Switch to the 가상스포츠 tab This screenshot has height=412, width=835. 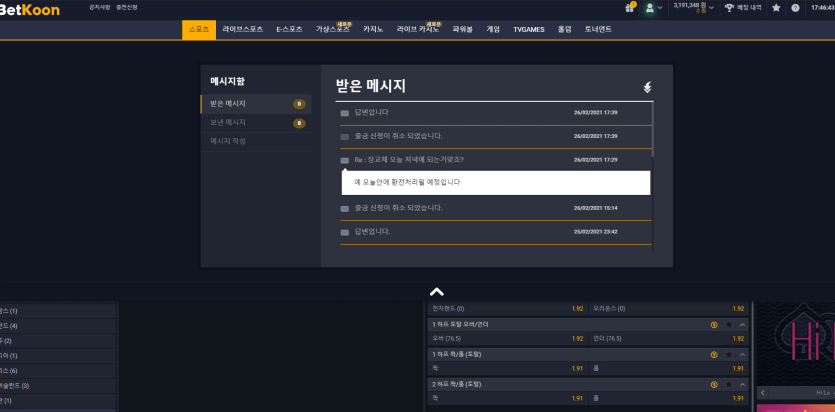[x=333, y=30]
